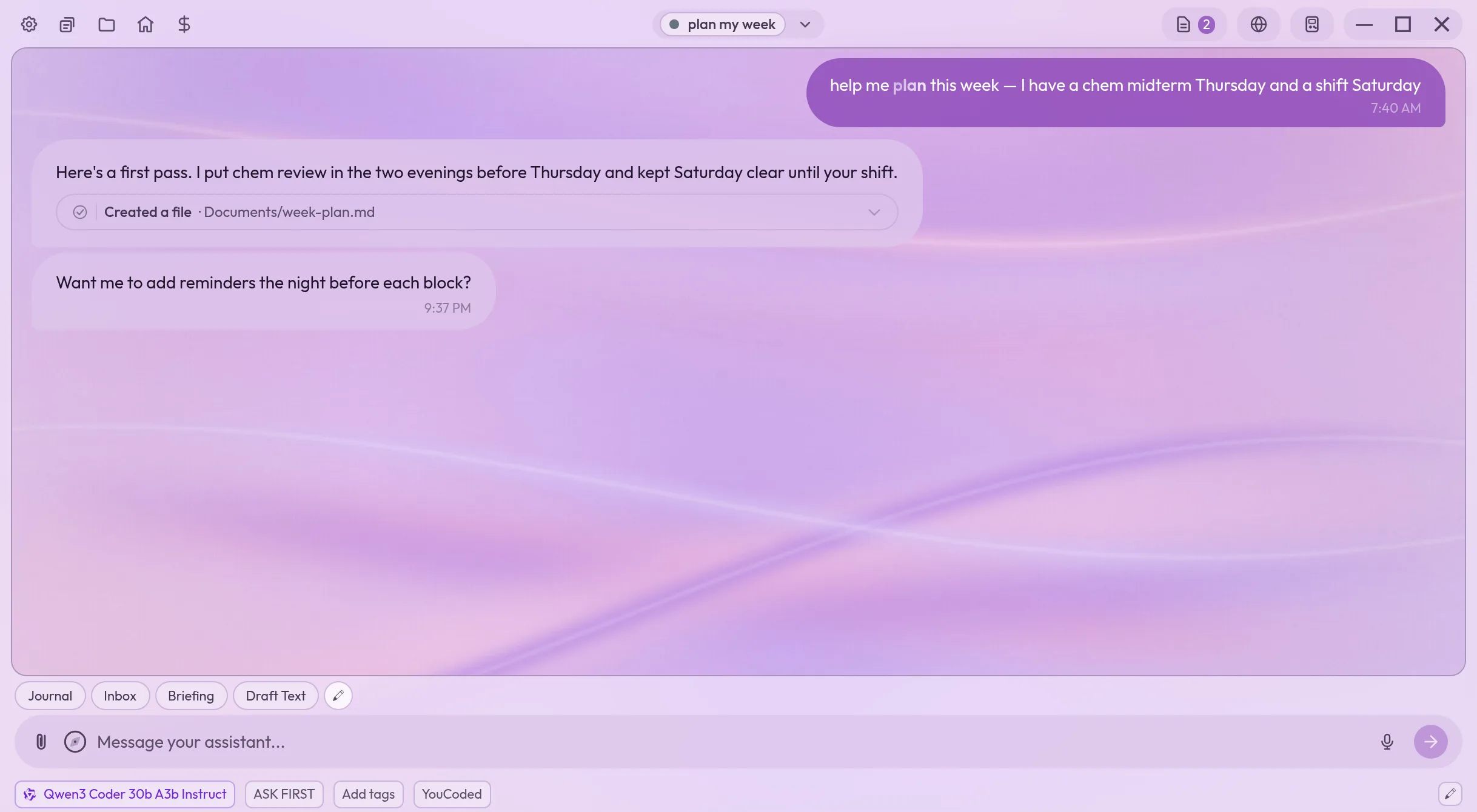Open documents icon with badge 2
Viewport: 1477px width, 812px height.
(1194, 24)
